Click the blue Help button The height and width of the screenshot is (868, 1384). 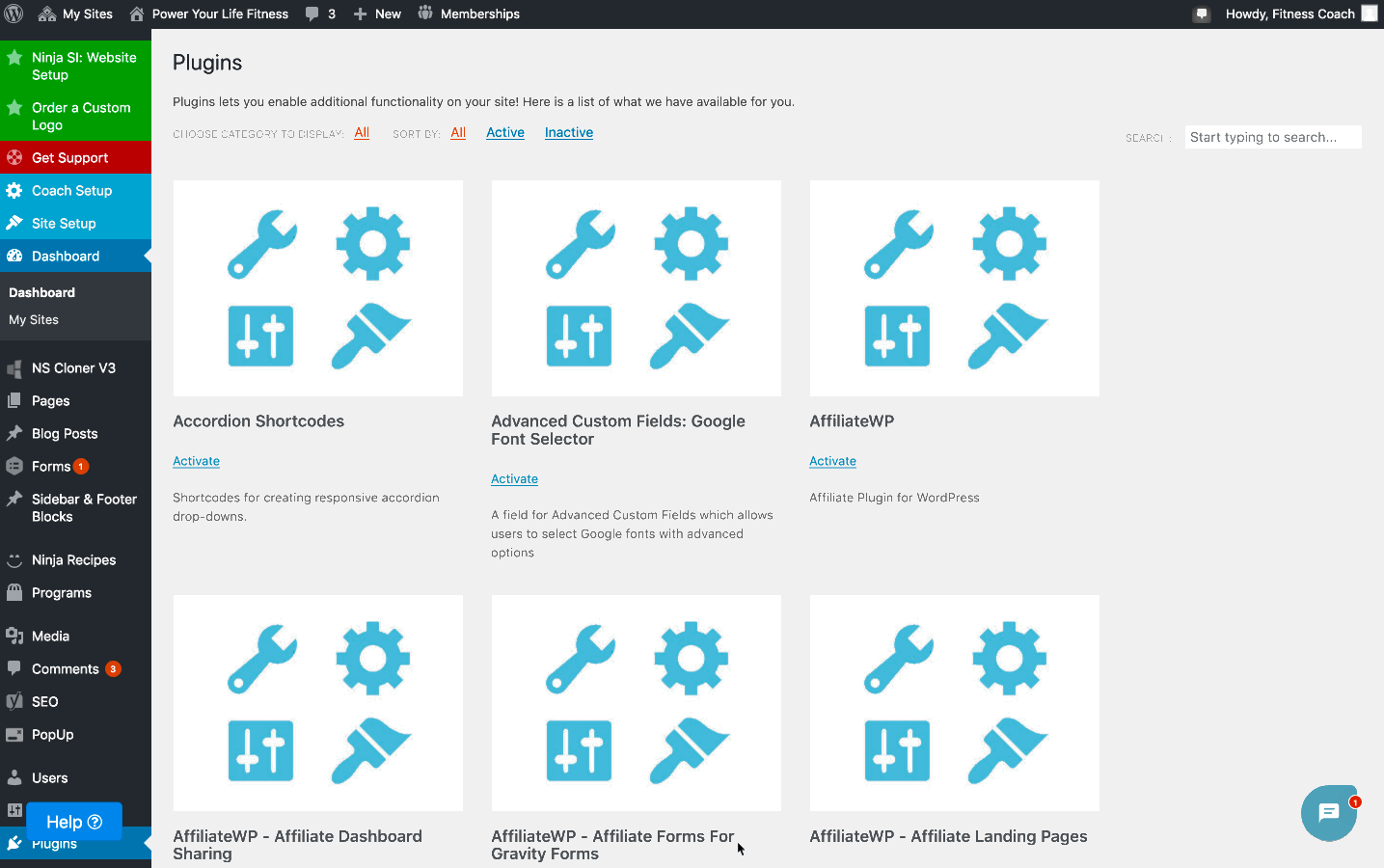click(x=74, y=822)
